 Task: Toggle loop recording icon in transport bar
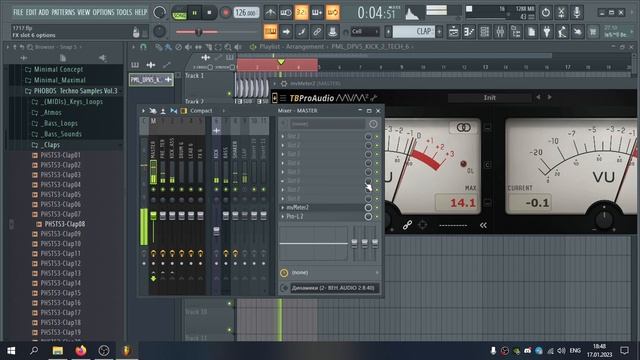[x=333, y=13]
